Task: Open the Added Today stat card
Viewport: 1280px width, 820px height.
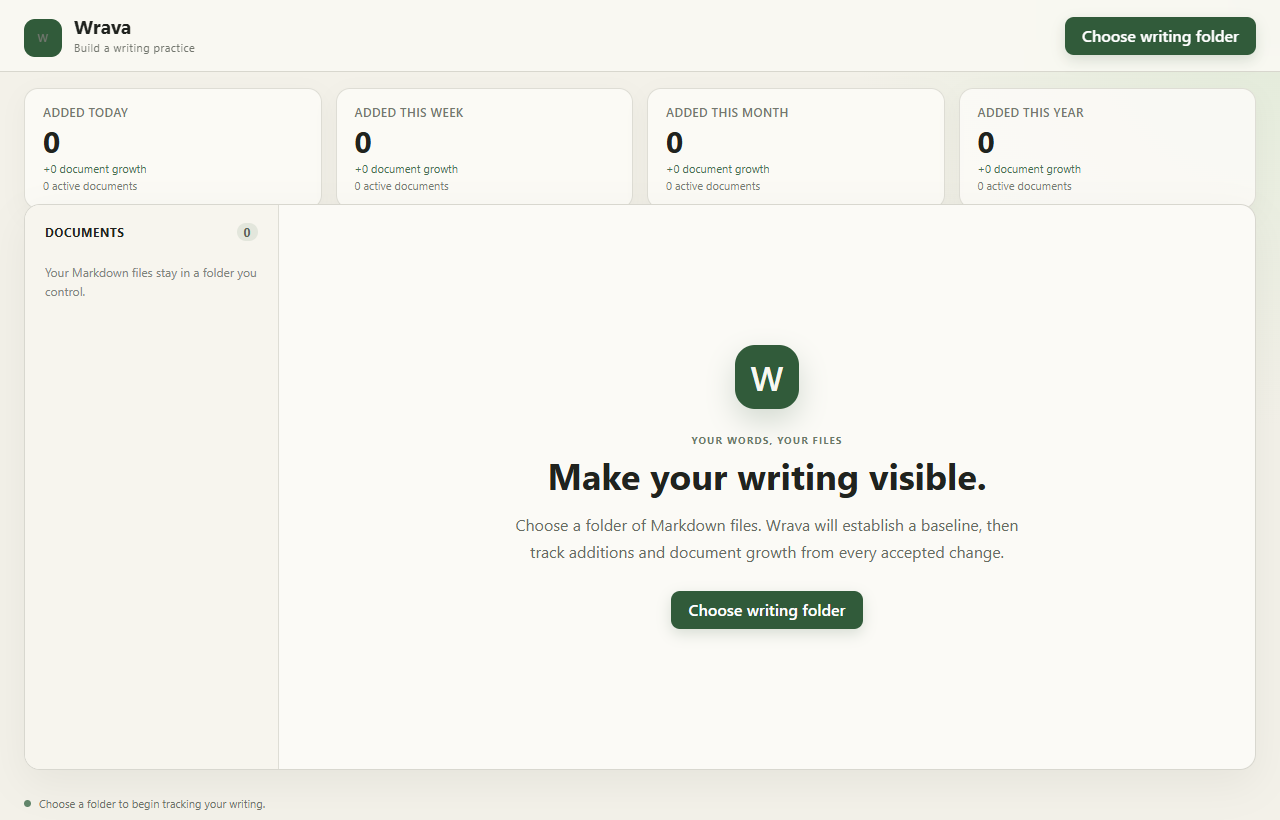Action: (173, 147)
